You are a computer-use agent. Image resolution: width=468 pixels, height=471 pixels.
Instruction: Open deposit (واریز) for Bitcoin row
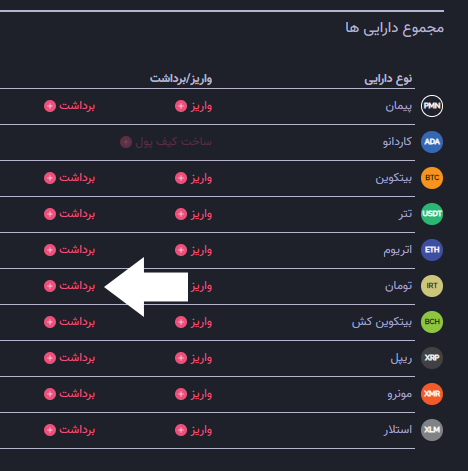(x=193, y=178)
